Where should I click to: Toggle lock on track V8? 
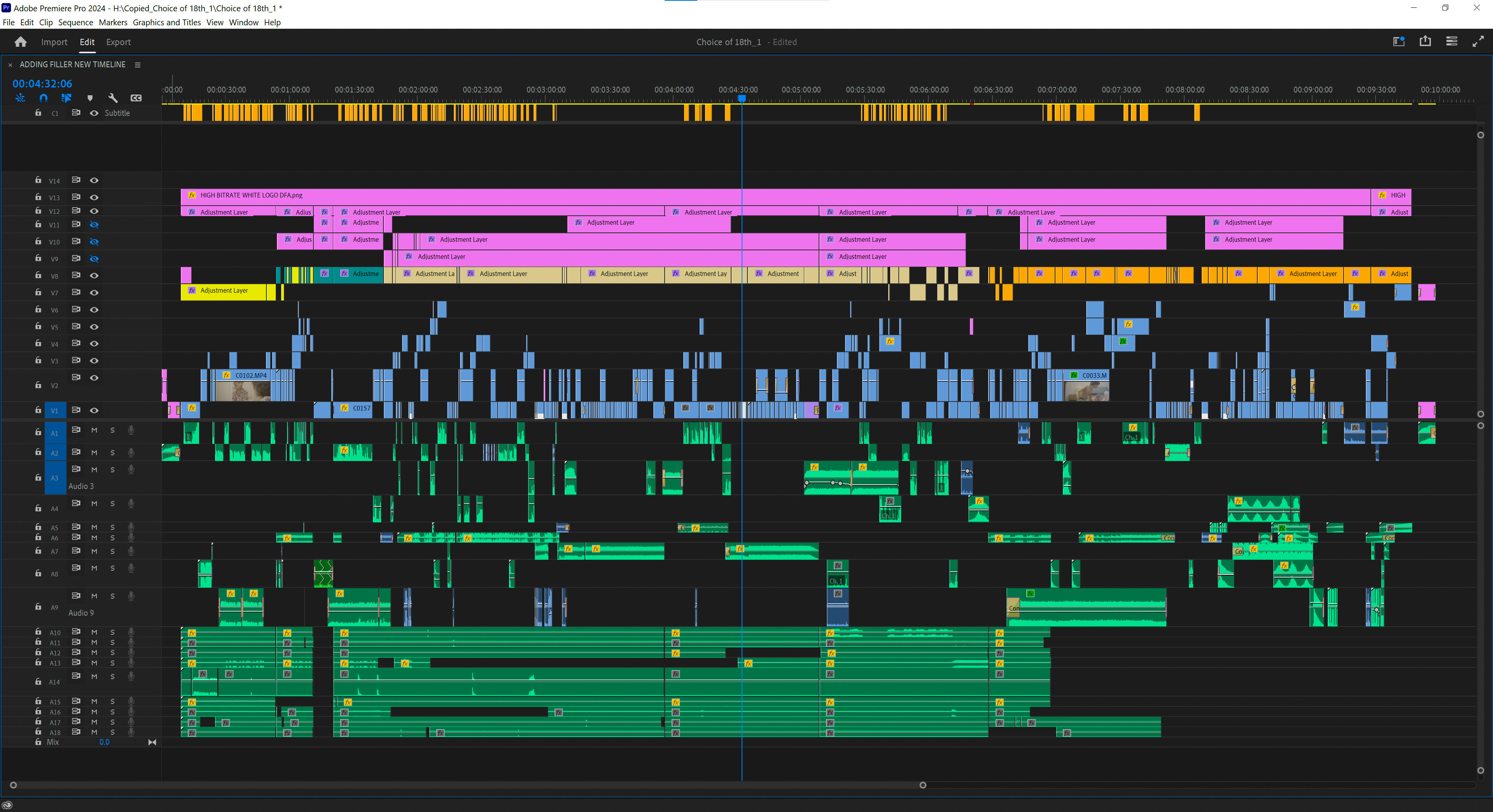click(38, 275)
